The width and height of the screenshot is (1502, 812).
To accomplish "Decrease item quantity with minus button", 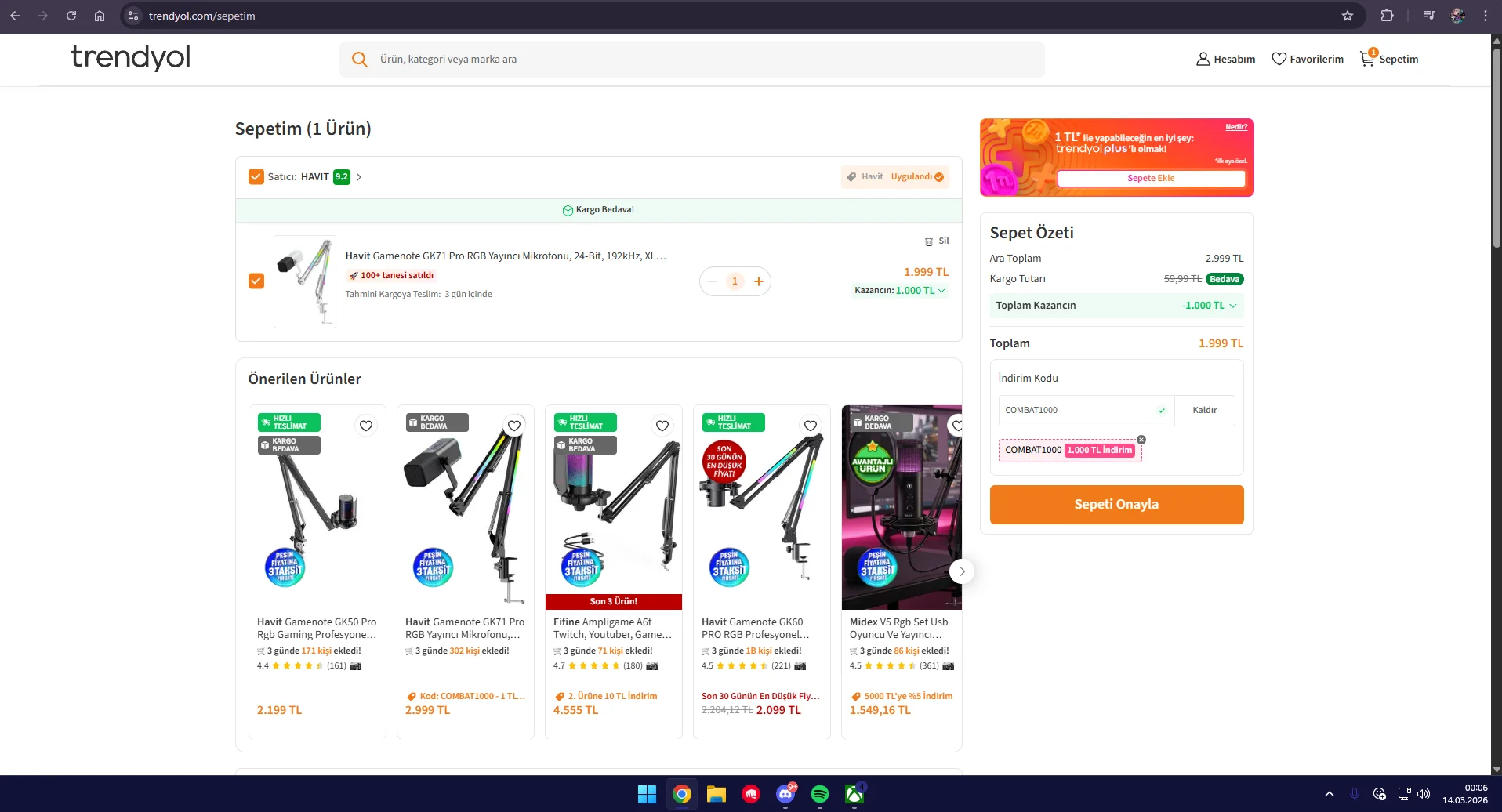I will pos(712,281).
